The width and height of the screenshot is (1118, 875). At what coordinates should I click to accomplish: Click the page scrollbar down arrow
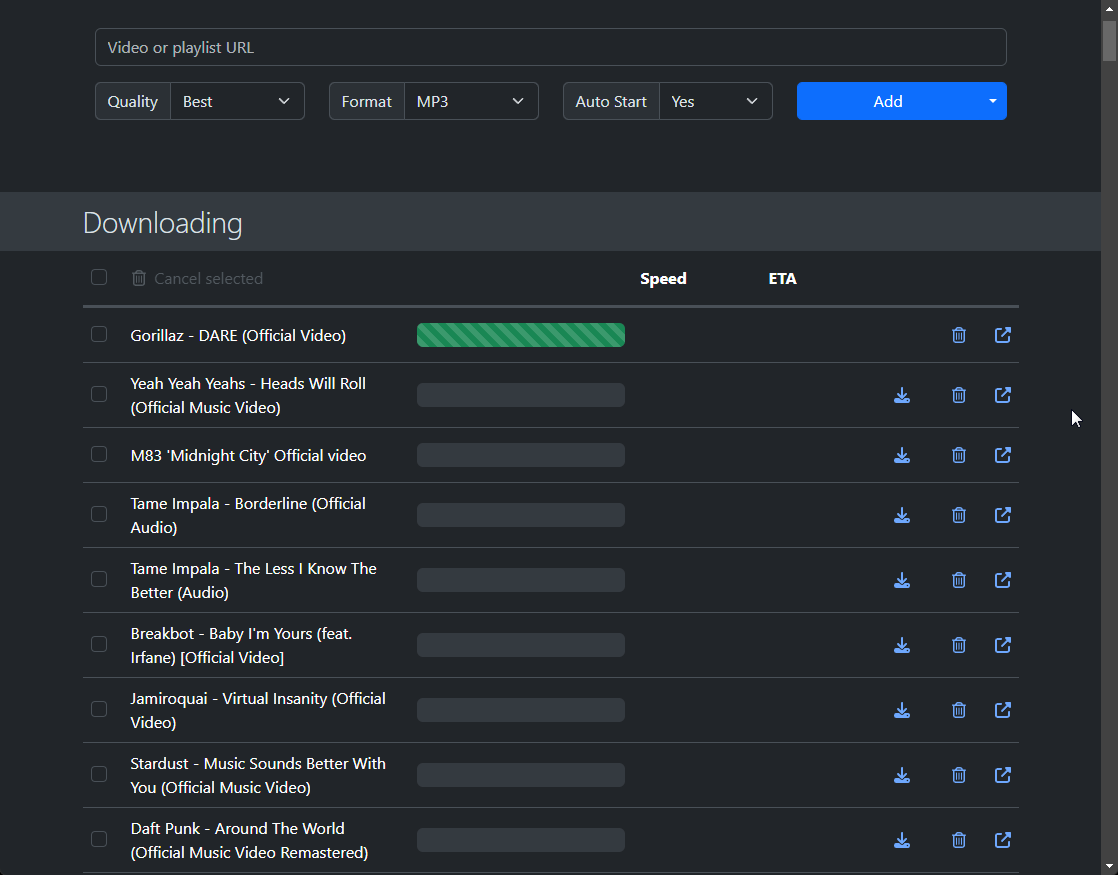coord(1109,866)
